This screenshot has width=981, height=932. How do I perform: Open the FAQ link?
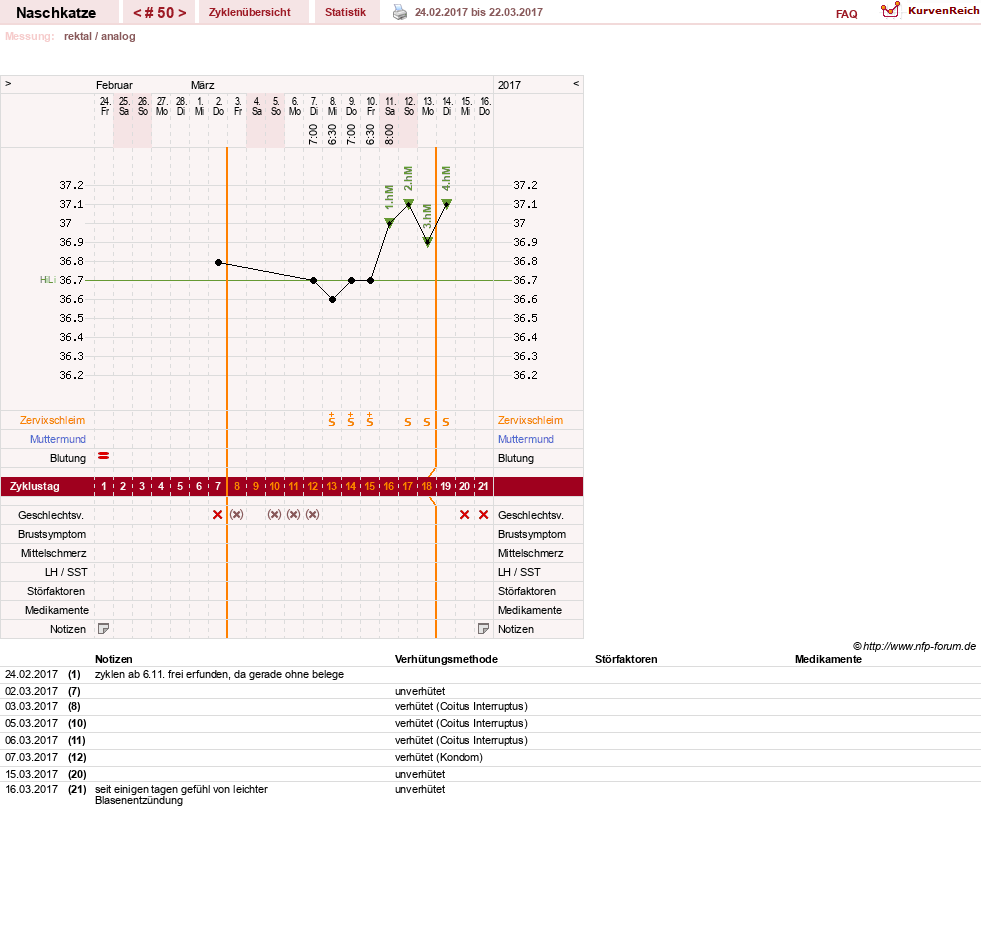coord(846,14)
